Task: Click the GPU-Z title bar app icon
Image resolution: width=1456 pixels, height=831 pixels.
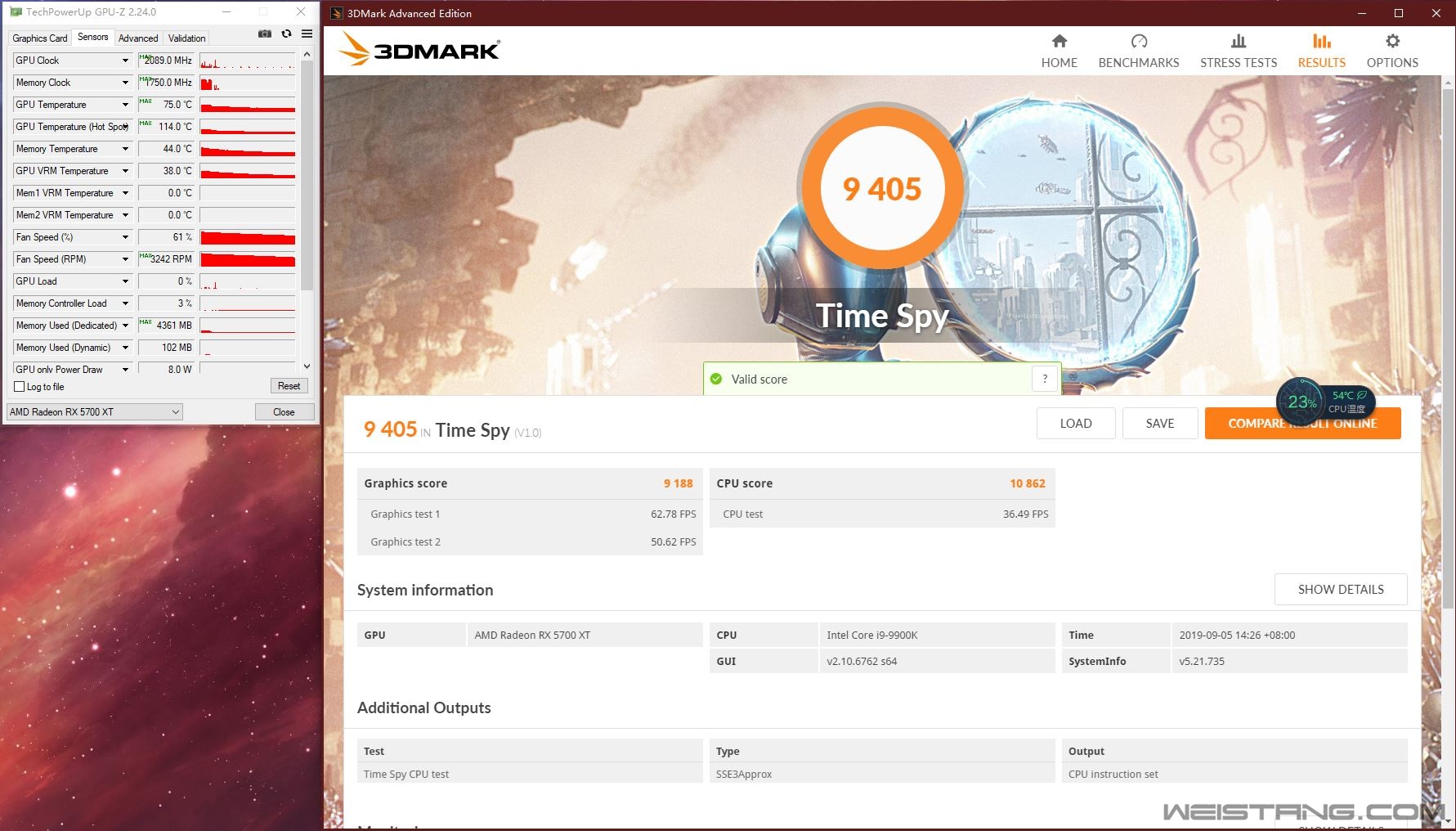Action: (x=16, y=12)
